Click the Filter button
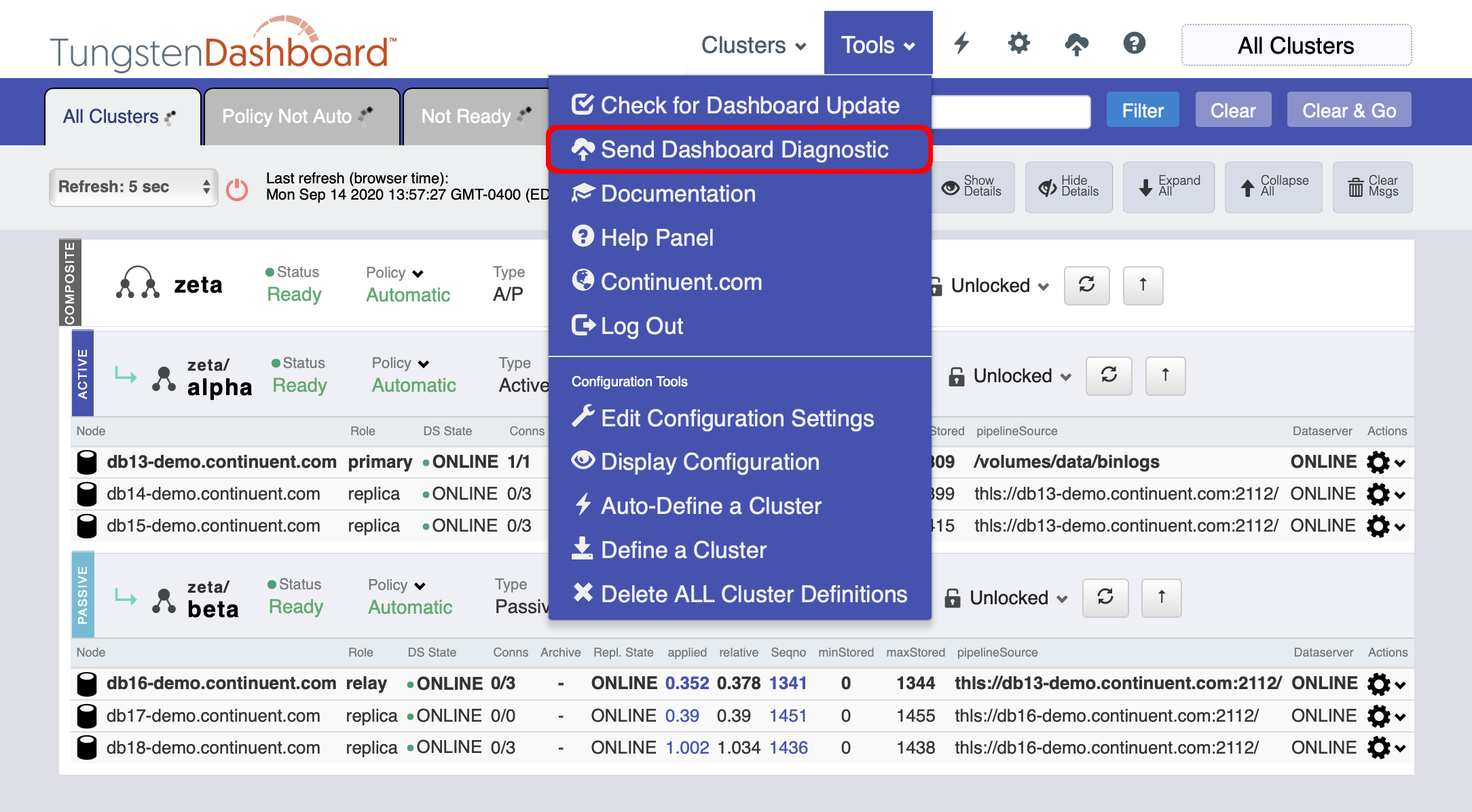The height and width of the screenshot is (812, 1472). 1143,110
